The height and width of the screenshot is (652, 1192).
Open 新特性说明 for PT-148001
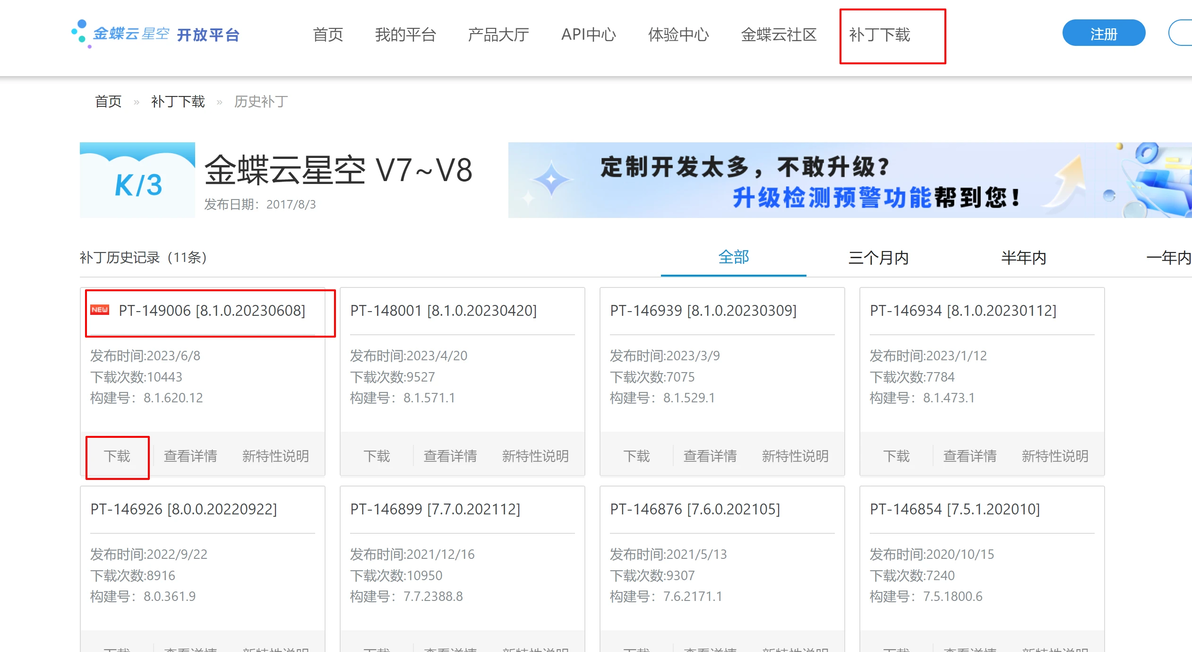[x=535, y=456]
